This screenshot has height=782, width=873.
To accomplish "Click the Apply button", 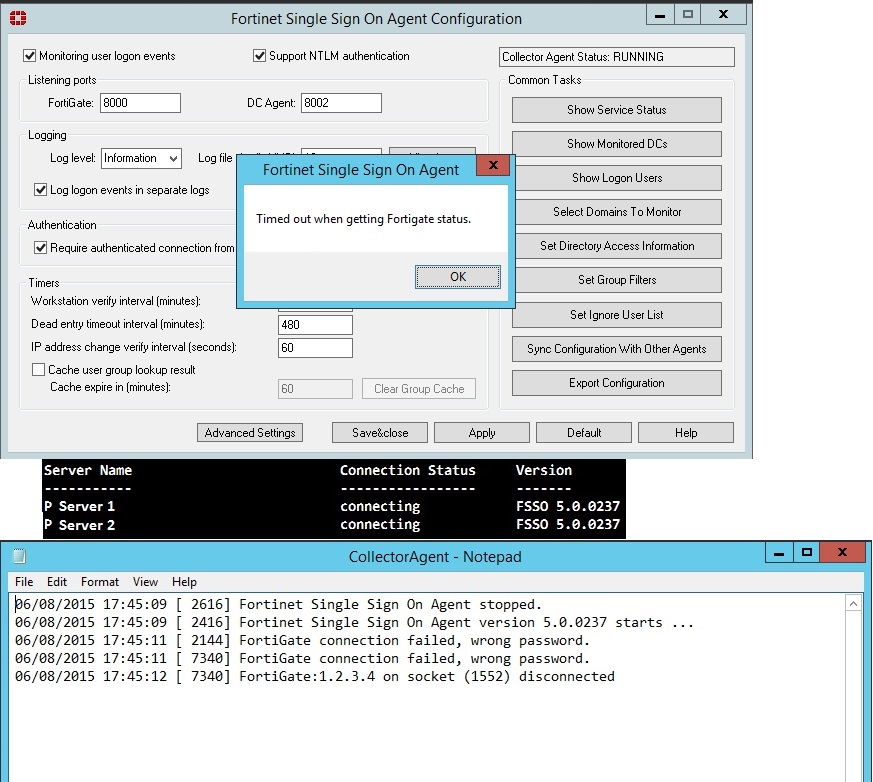I will pos(482,432).
